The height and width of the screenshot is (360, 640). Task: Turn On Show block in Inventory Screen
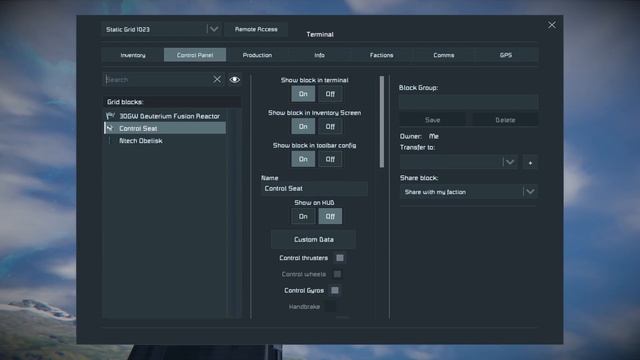pyautogui.click(x=303, y=127)
